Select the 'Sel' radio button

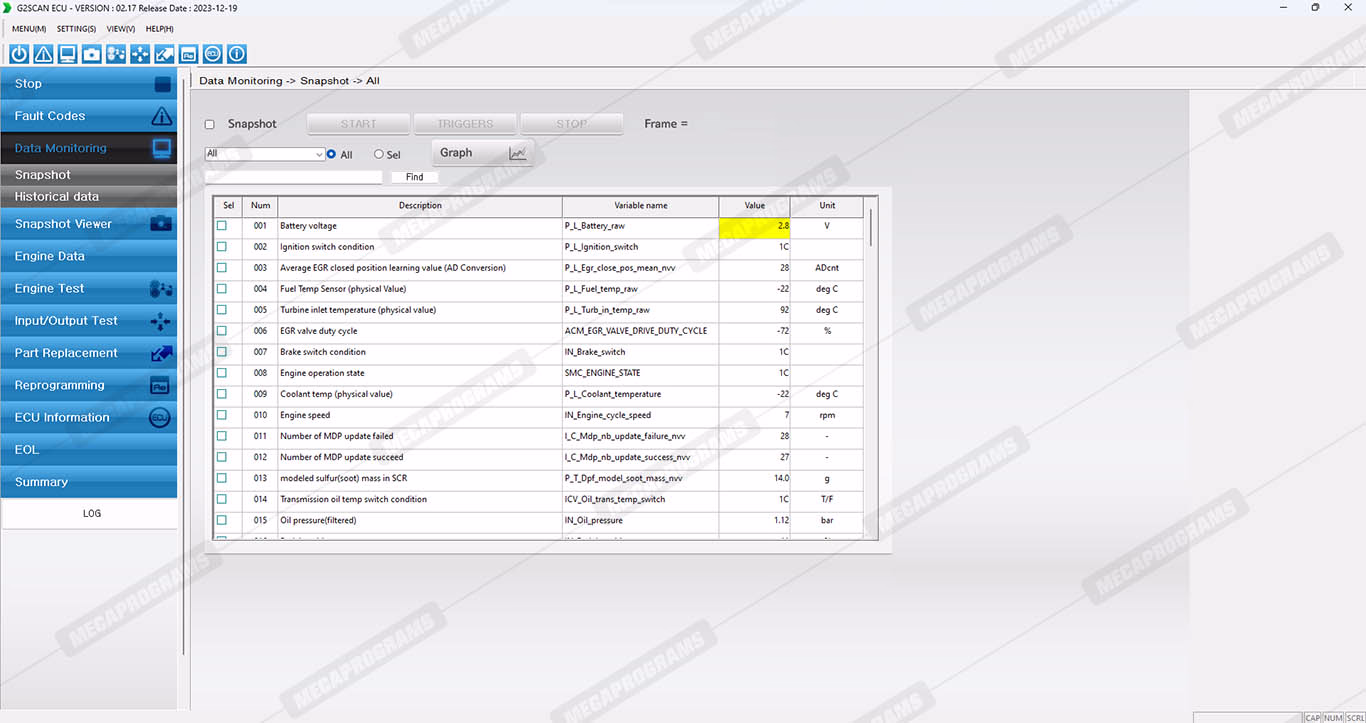(379, 155)
